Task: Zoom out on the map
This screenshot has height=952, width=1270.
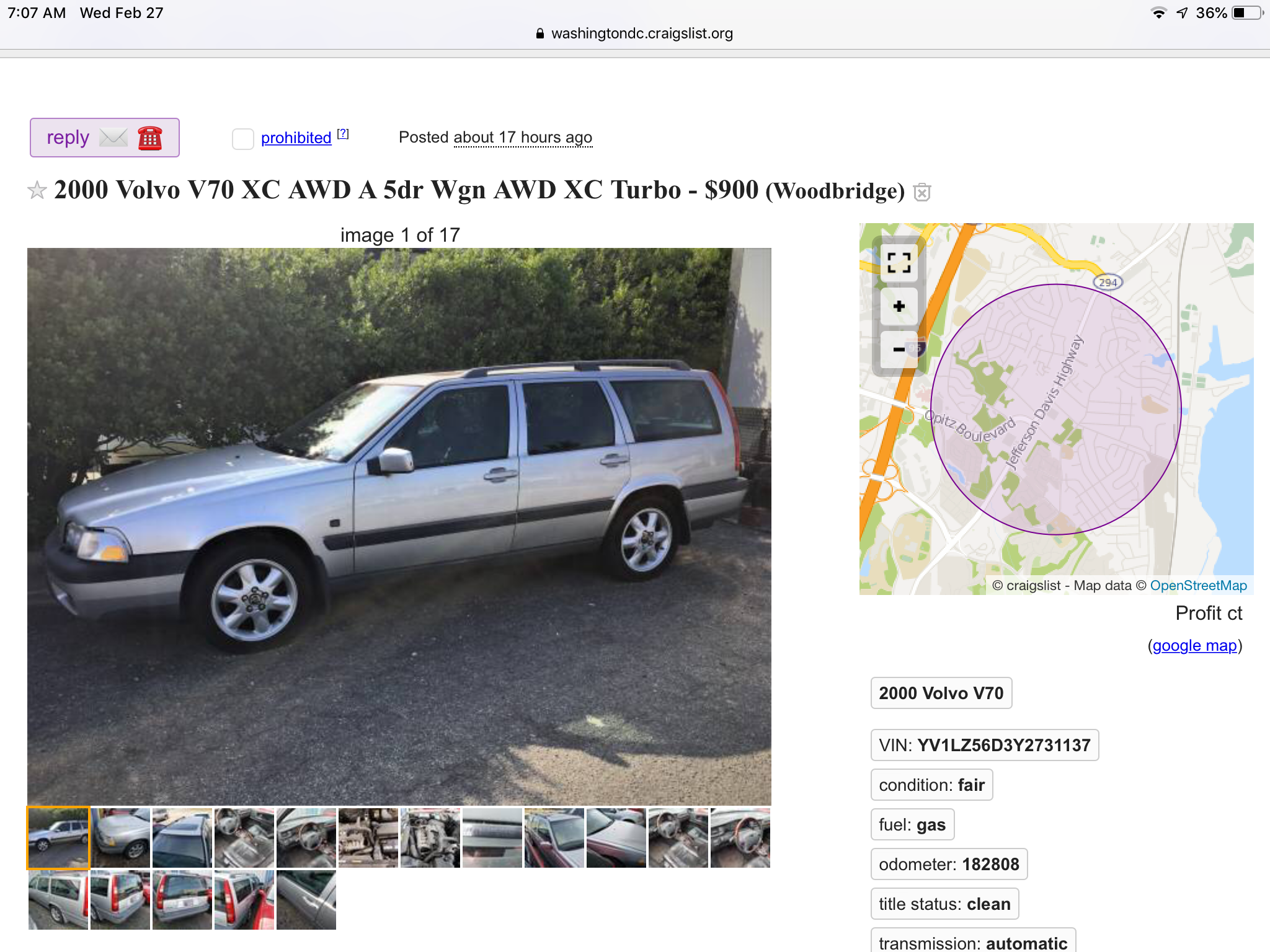Action: [x=899, y=350]
